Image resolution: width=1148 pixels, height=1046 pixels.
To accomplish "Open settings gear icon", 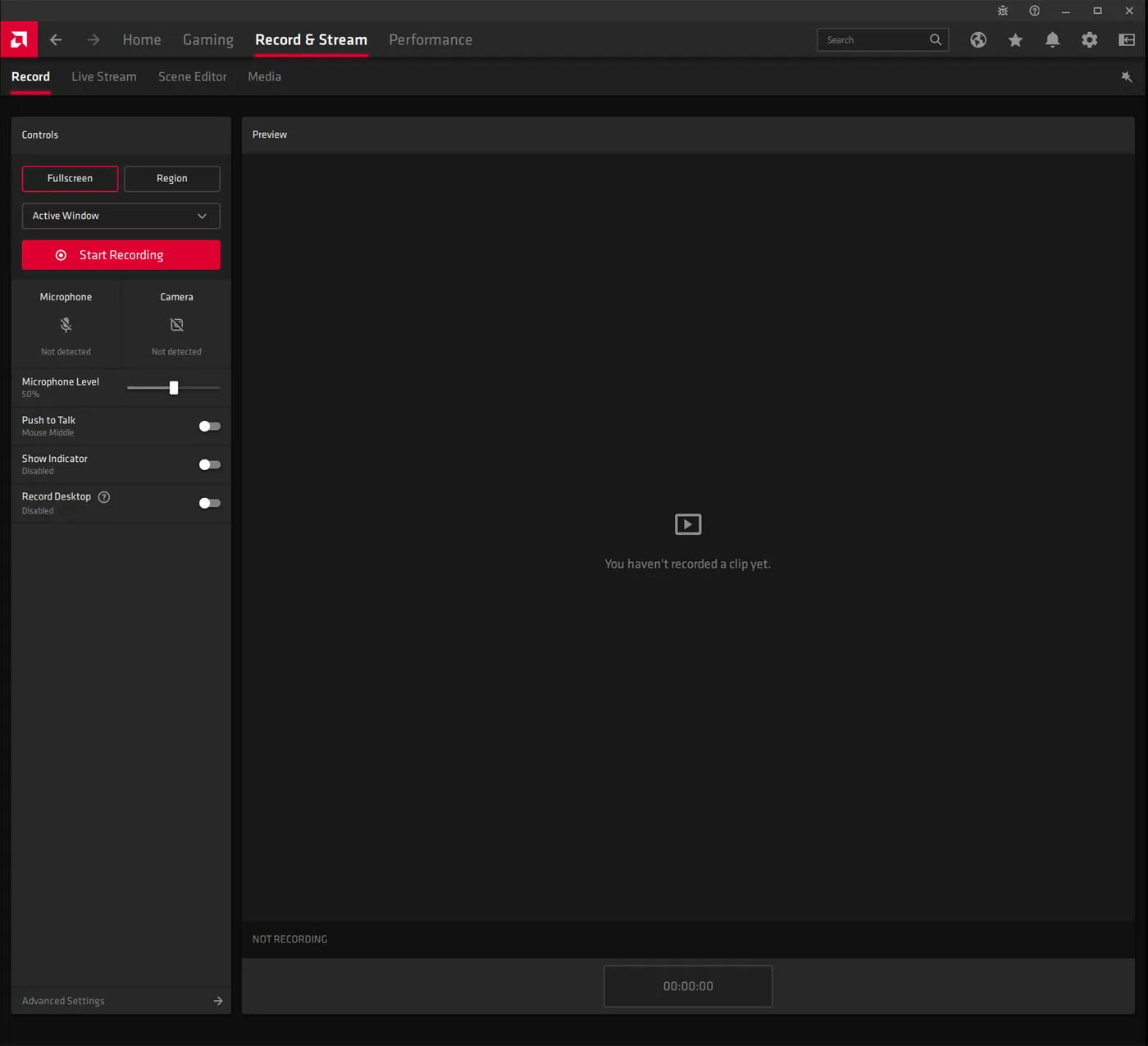I will click(1089, 39).
